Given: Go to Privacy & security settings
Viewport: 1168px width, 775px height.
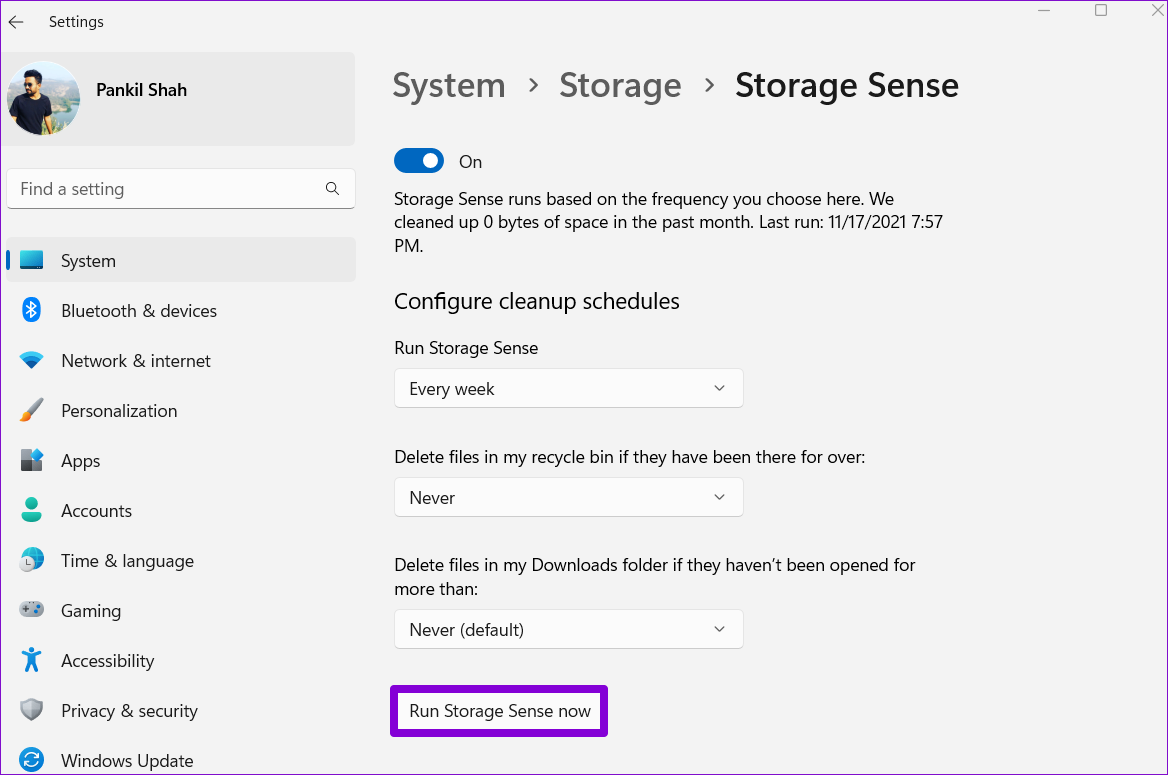Looking at the screenshot, I should [181, 710].
